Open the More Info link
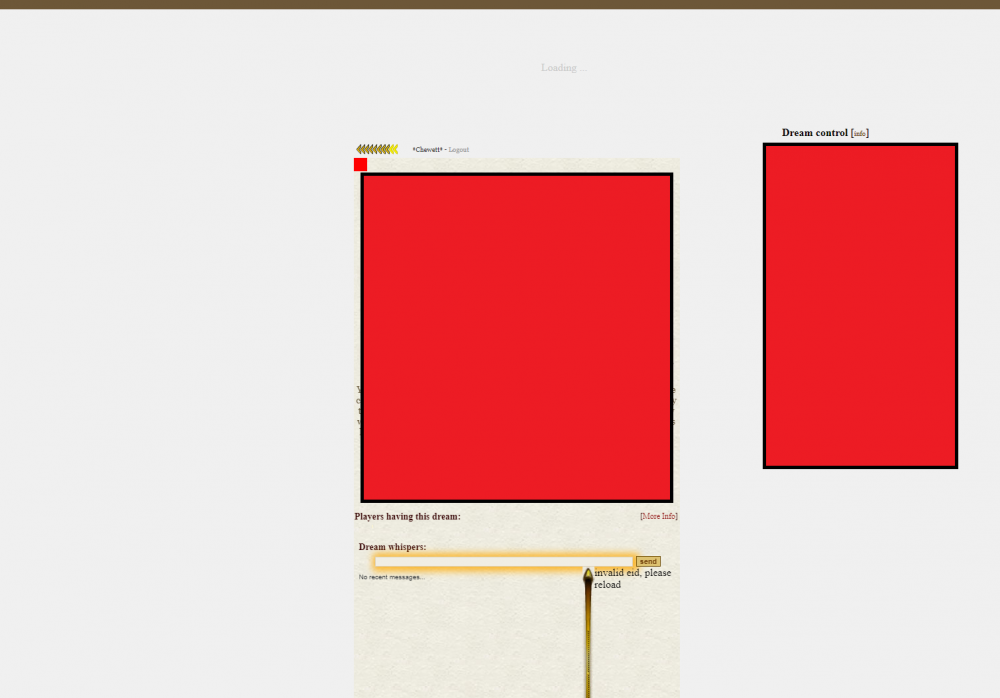 658,516
